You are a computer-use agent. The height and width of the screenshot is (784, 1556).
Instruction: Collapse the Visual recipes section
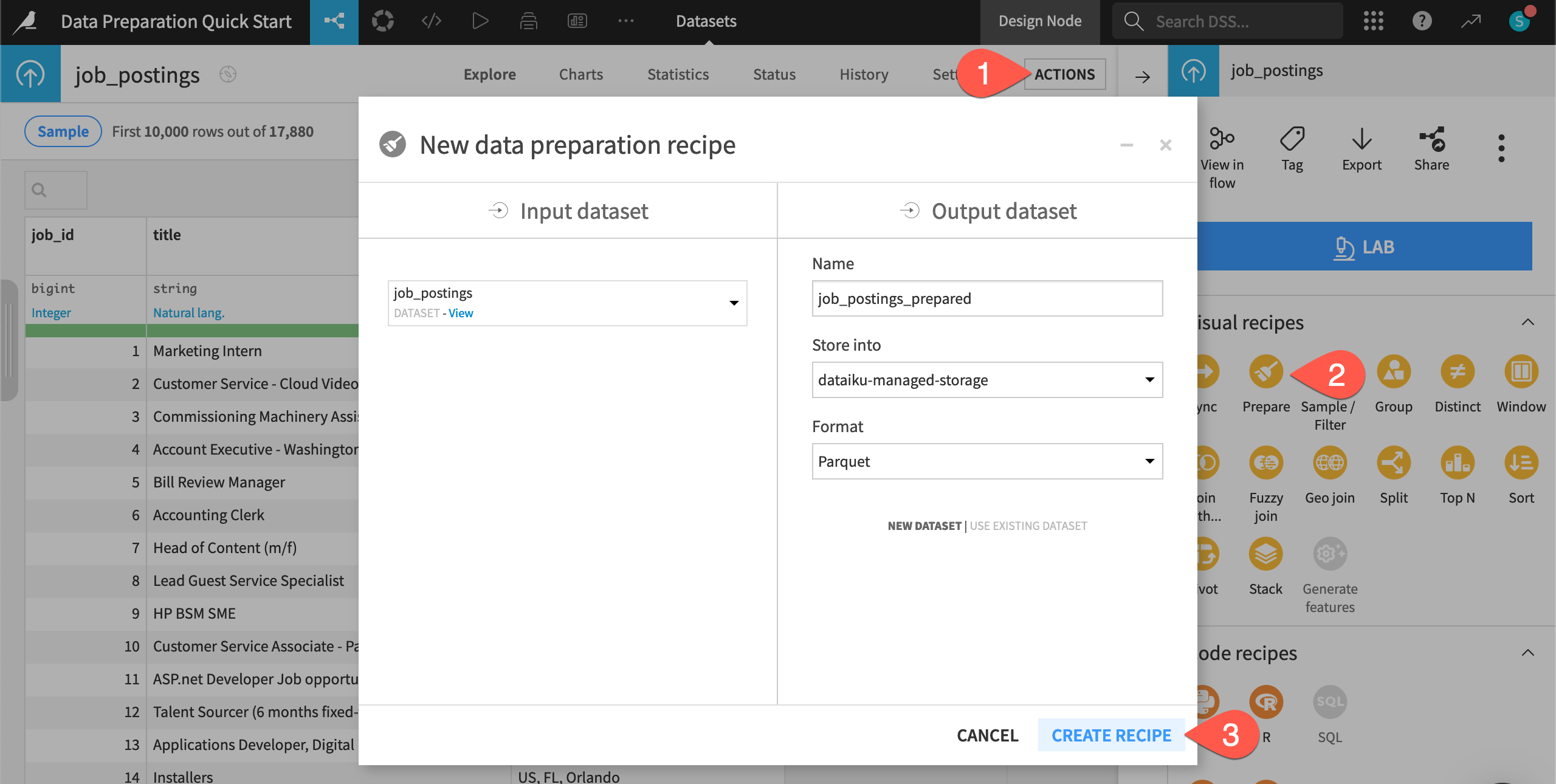pyautogui.click(x=1528, y=323)
